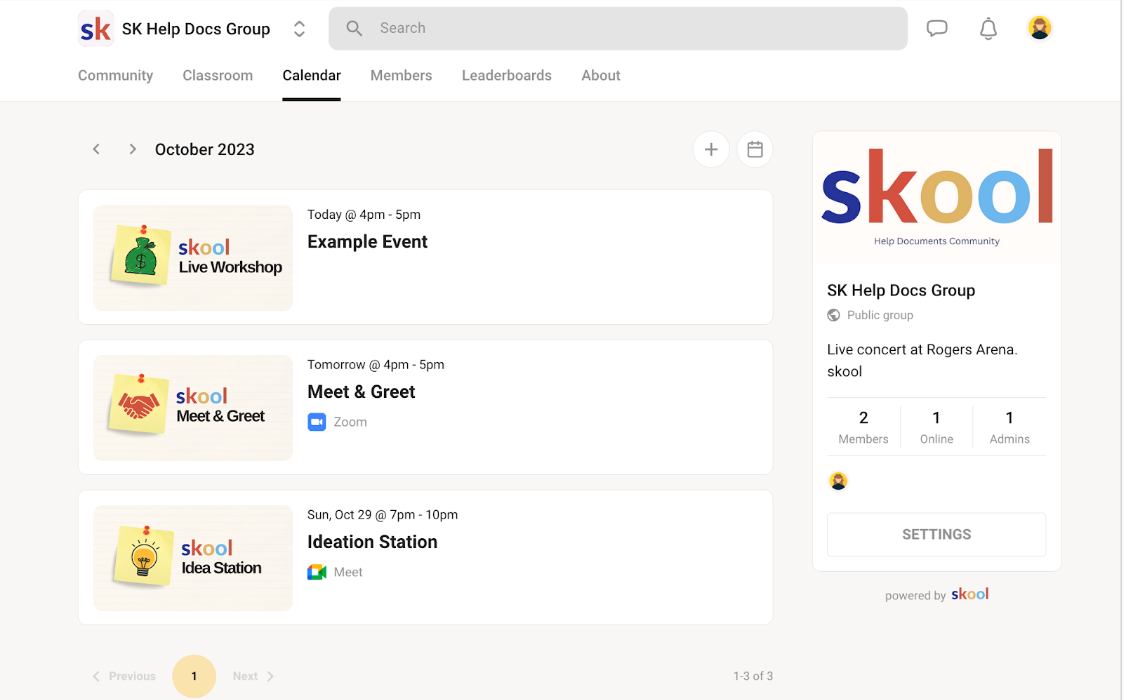Image resolution: width=1124 pixels, height=700 pixels.
Task: Open the chat messages icon
Action: click(x=937, y=29)
